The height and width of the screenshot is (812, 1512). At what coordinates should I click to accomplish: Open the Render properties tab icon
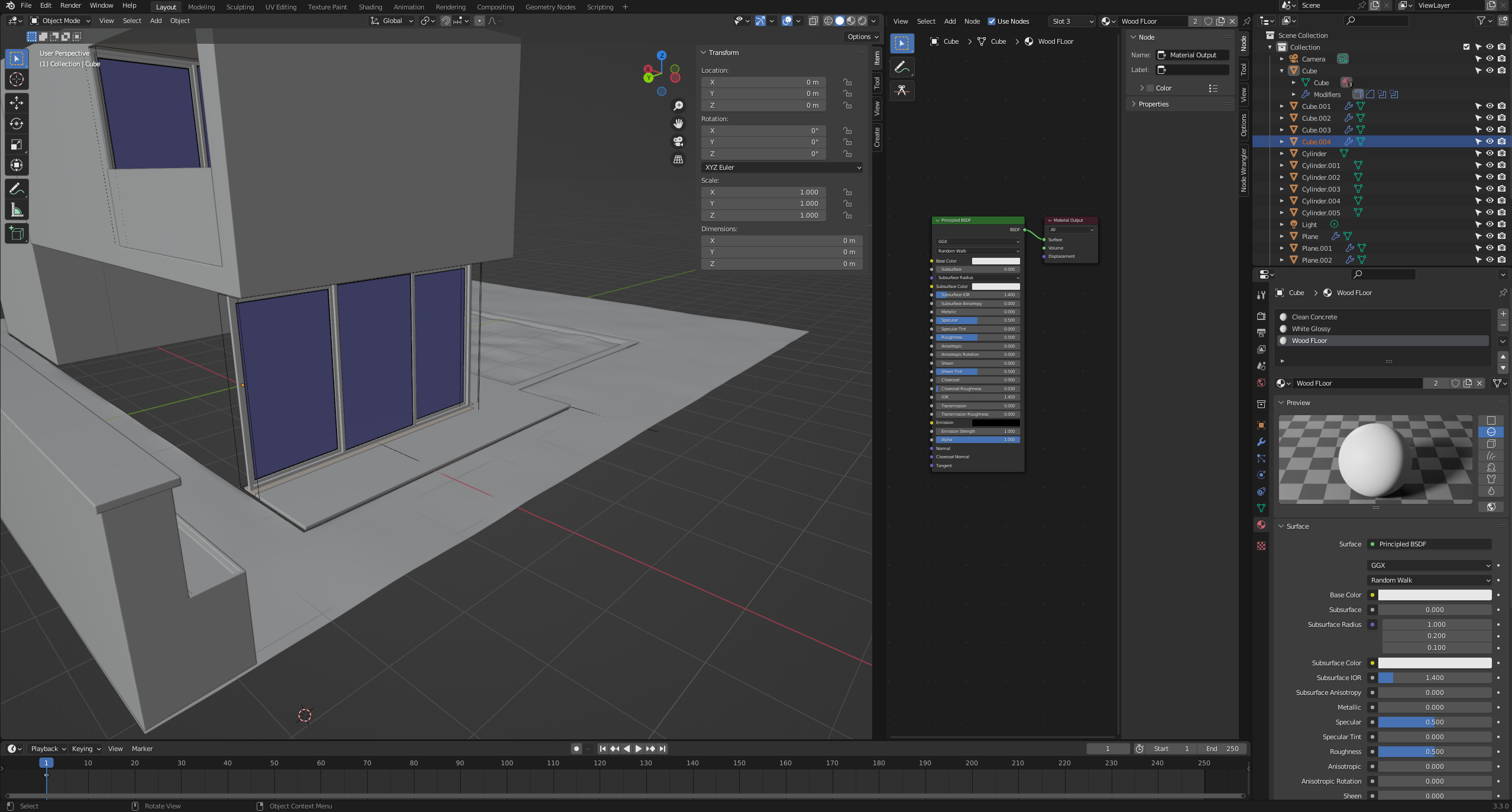pos(1261,316)
